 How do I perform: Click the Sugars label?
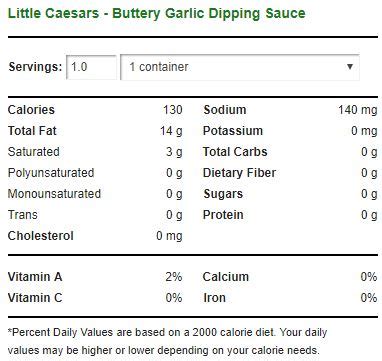[x=223, y=194]
